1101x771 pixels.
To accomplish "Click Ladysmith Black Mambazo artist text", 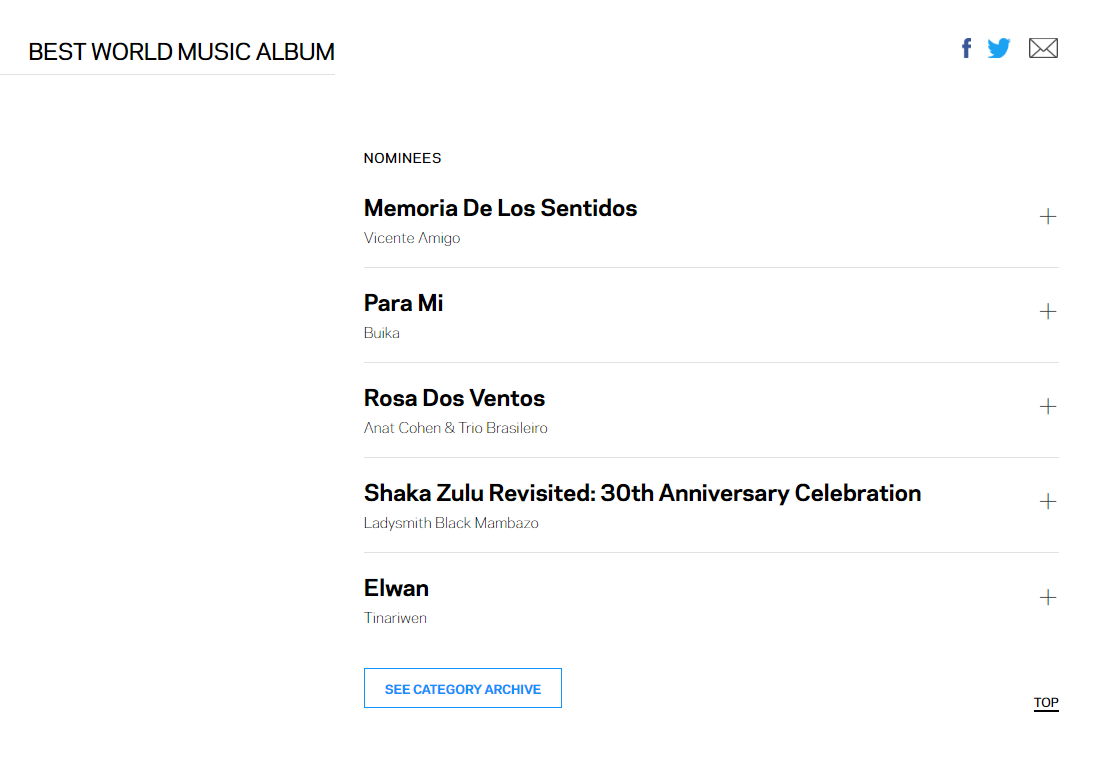I will 451,523.
